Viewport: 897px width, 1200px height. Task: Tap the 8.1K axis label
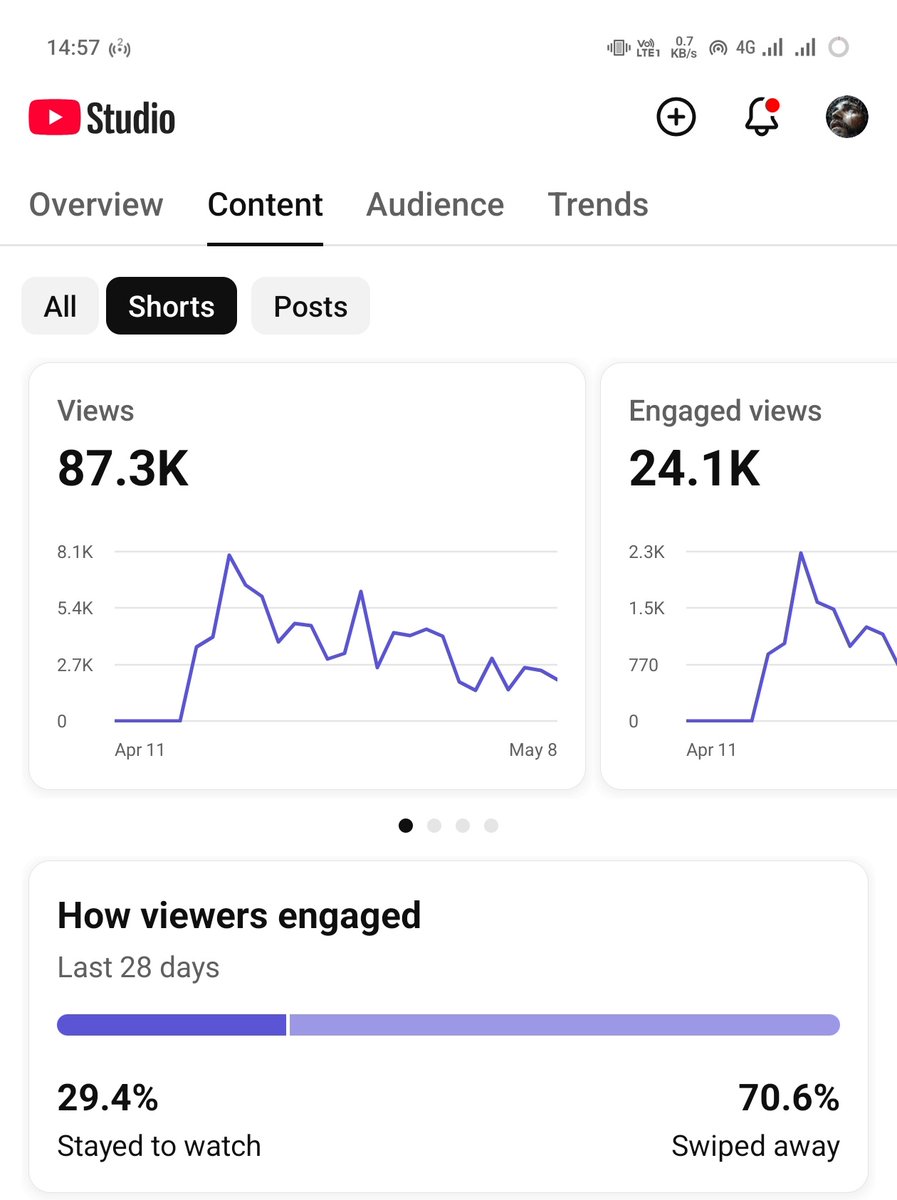click(x=75, y=552)
